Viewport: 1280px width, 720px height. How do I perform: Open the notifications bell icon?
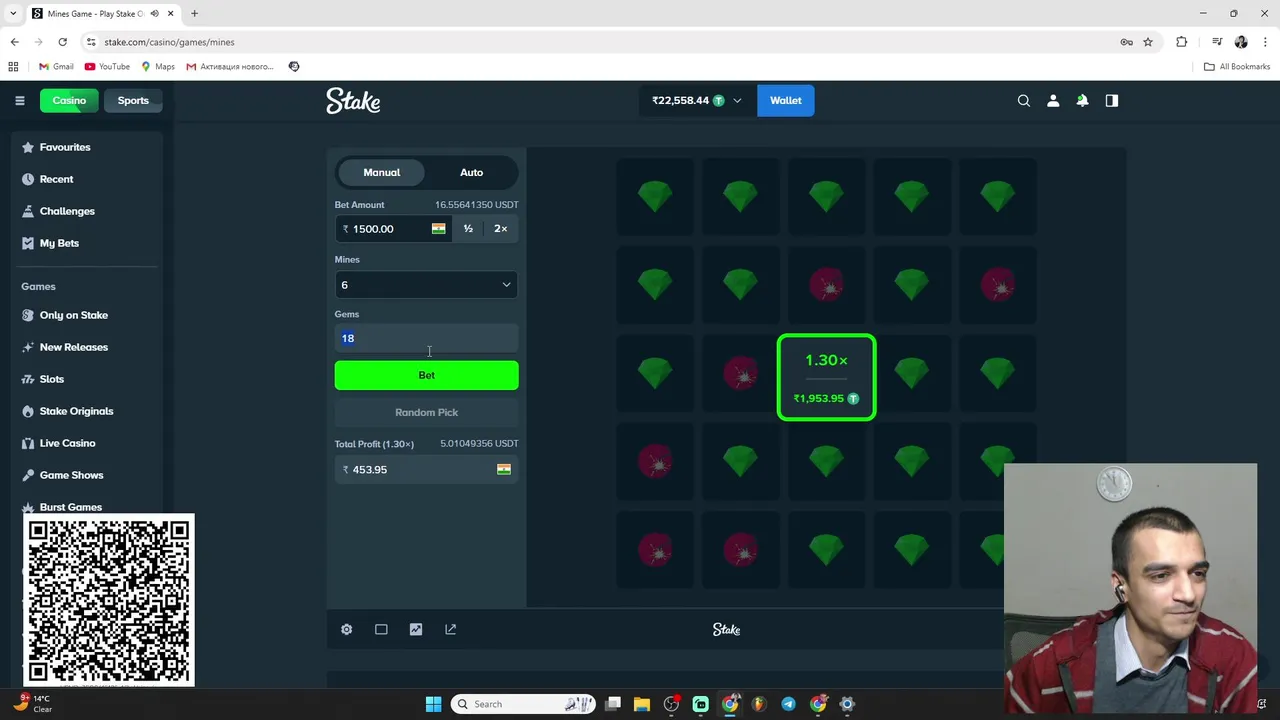click(1082, 100)
